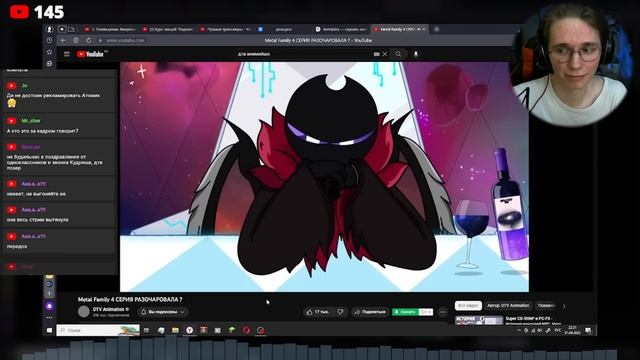Click the Metal Family 4 video title

pyautogui.click(x=130, y=300)
